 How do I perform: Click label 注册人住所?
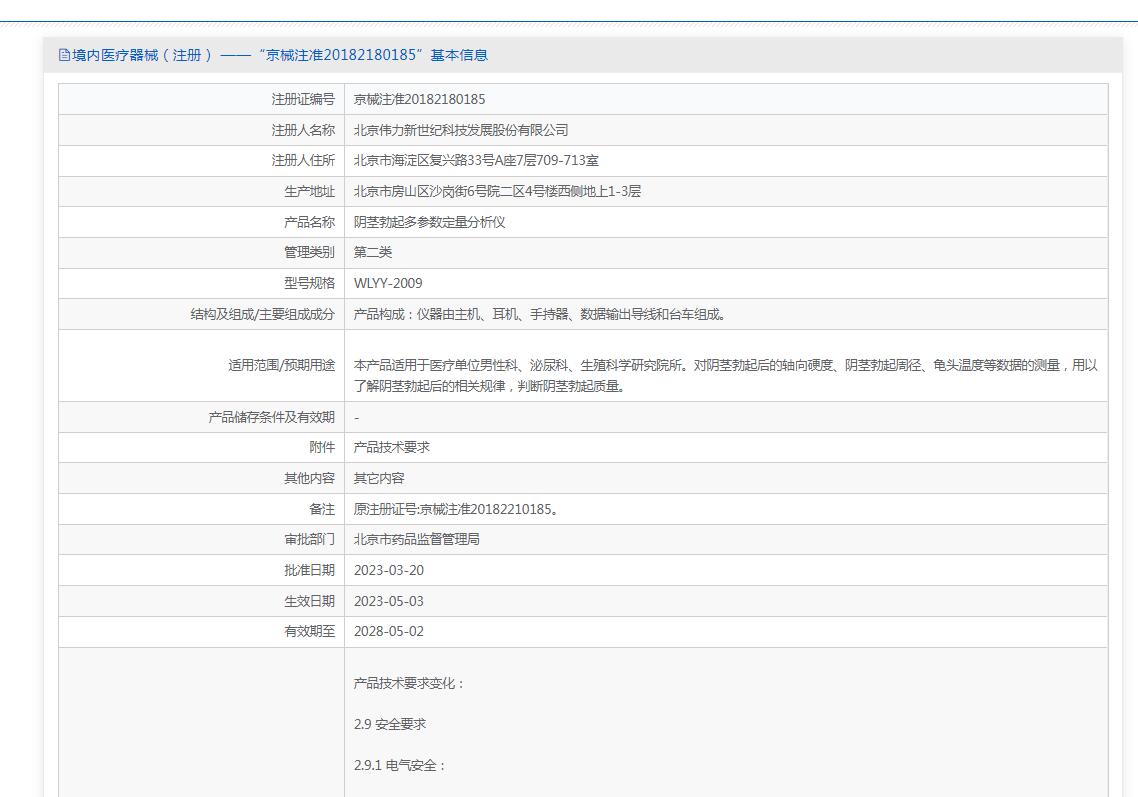303,160
